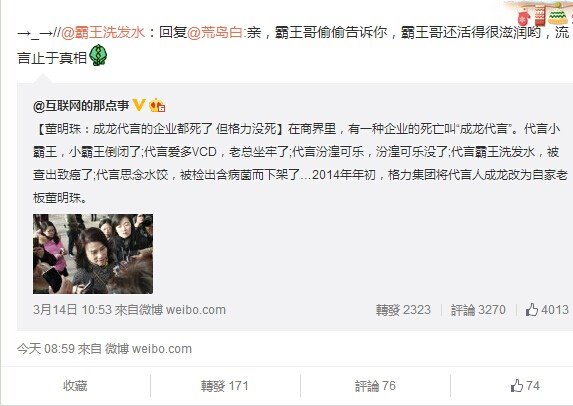Like this post with the 74 thumbs-up

(525, 386)
